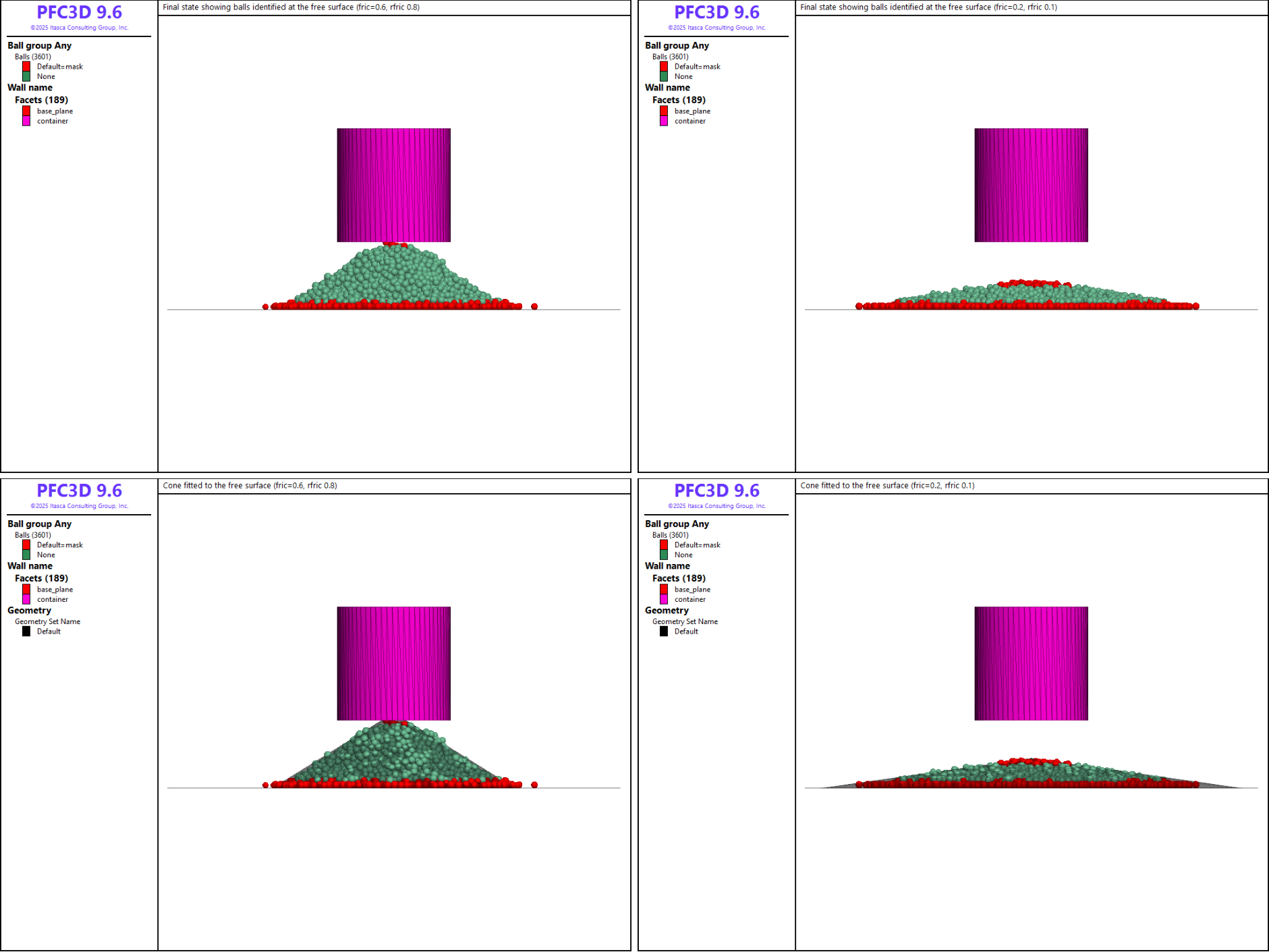Click the title 'Final state showing balls' for fric=0.6, rfric 0.8
Viewport: 1269px width, 952px height.
(291, 7)
